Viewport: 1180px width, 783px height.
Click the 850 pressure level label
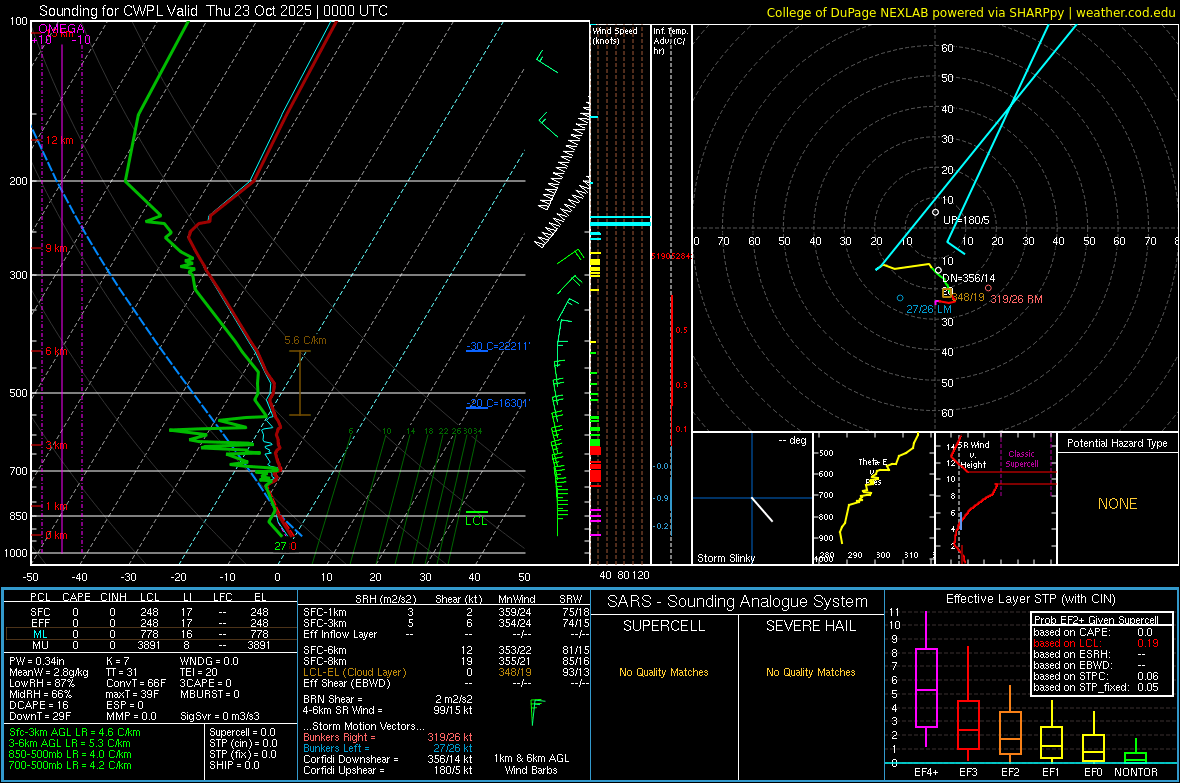point(18,516)
